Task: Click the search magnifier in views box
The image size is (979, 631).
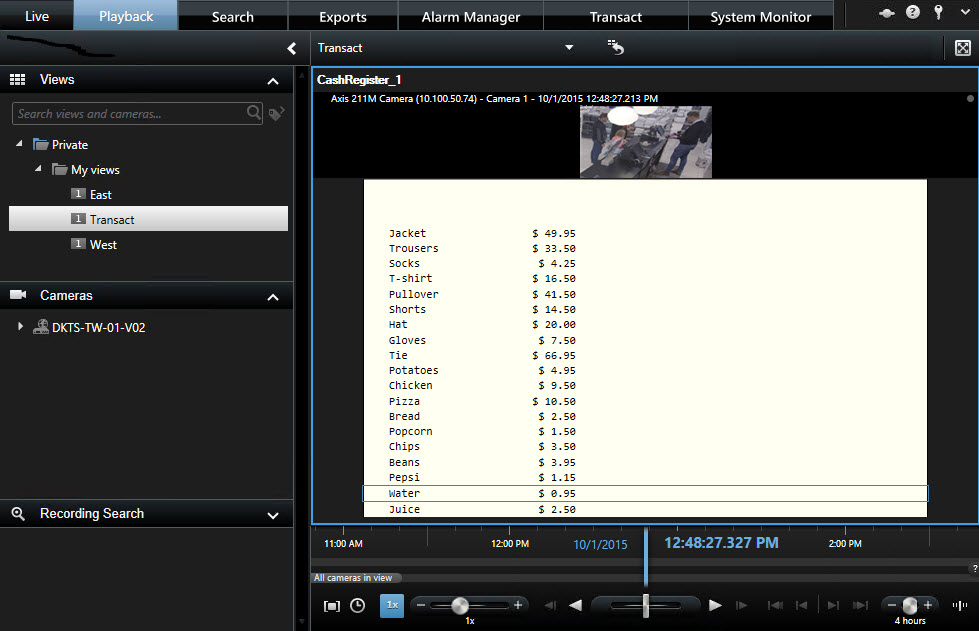Action: click(x=255, y=114)
